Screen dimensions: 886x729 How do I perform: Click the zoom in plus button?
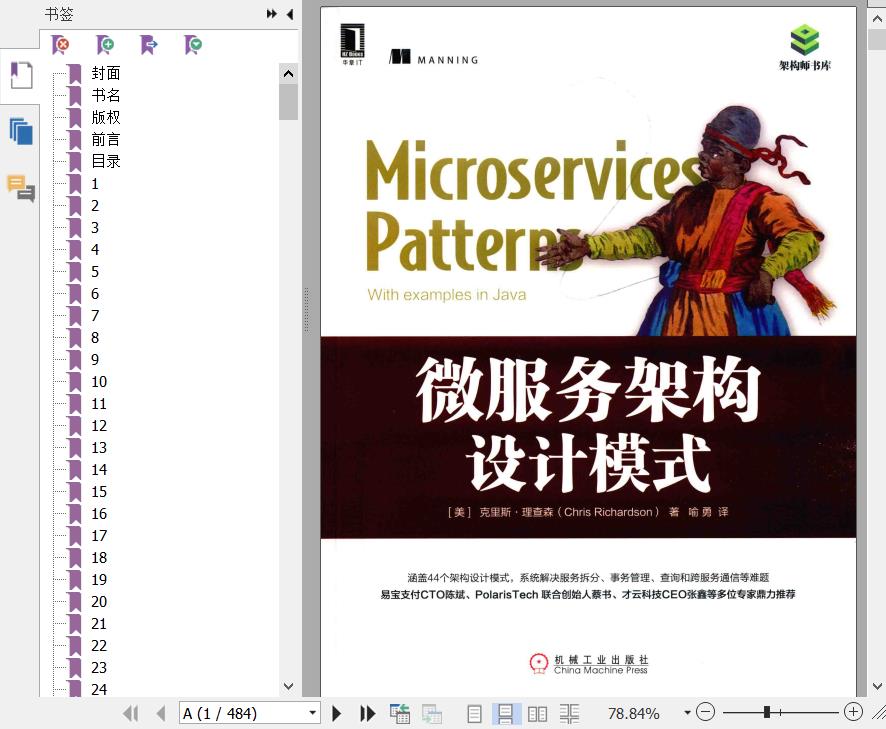coord(853,712)
